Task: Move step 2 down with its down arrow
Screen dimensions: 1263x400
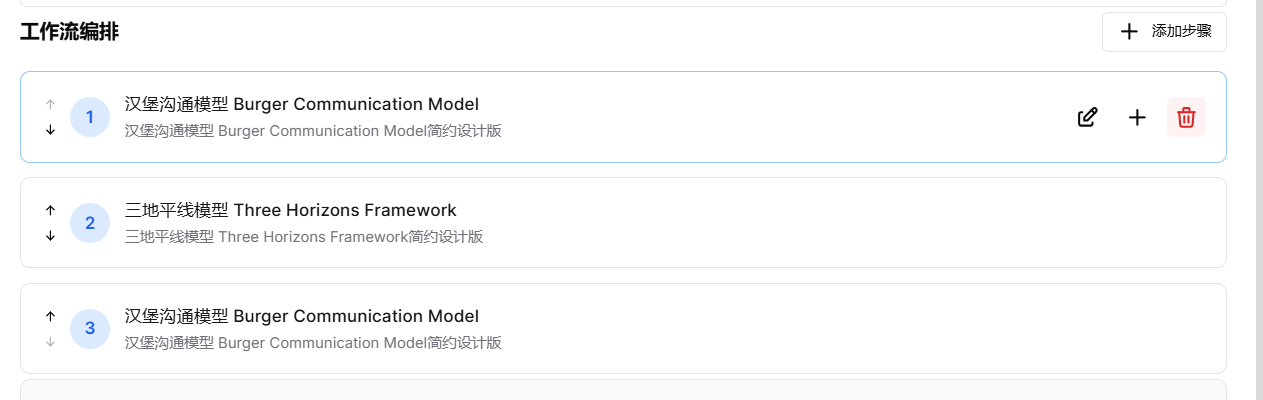Action: (51, 236)
